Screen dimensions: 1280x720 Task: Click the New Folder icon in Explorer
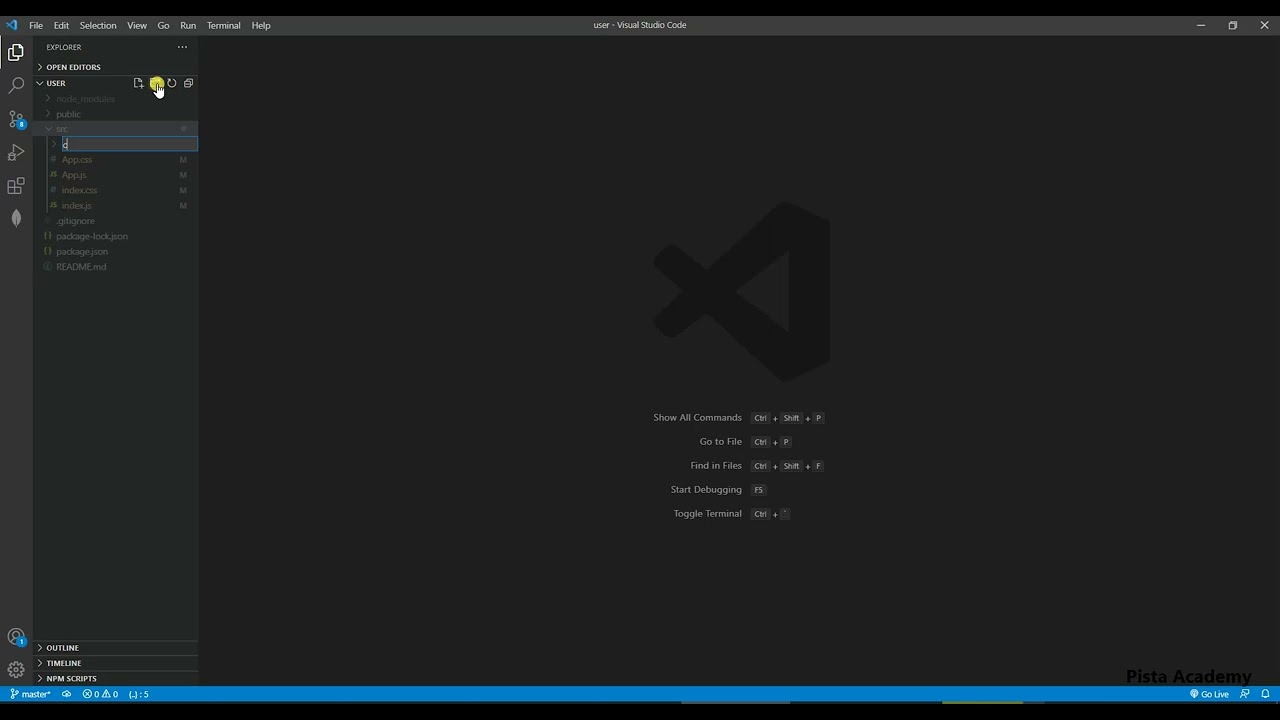click(x=156, y=83)
